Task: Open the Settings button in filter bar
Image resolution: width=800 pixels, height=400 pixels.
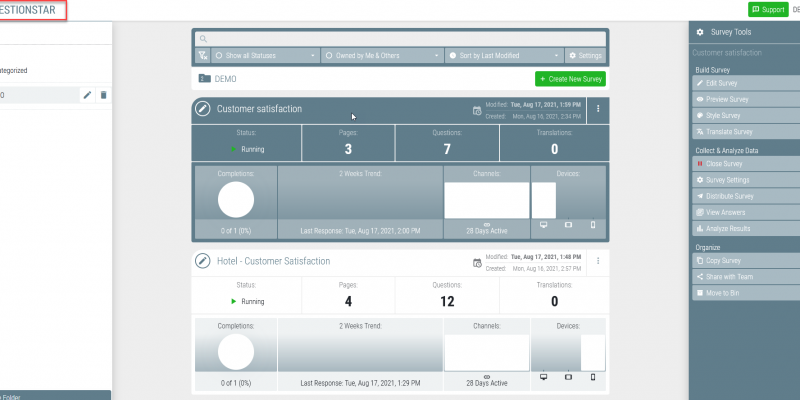Action: point(586,55)
